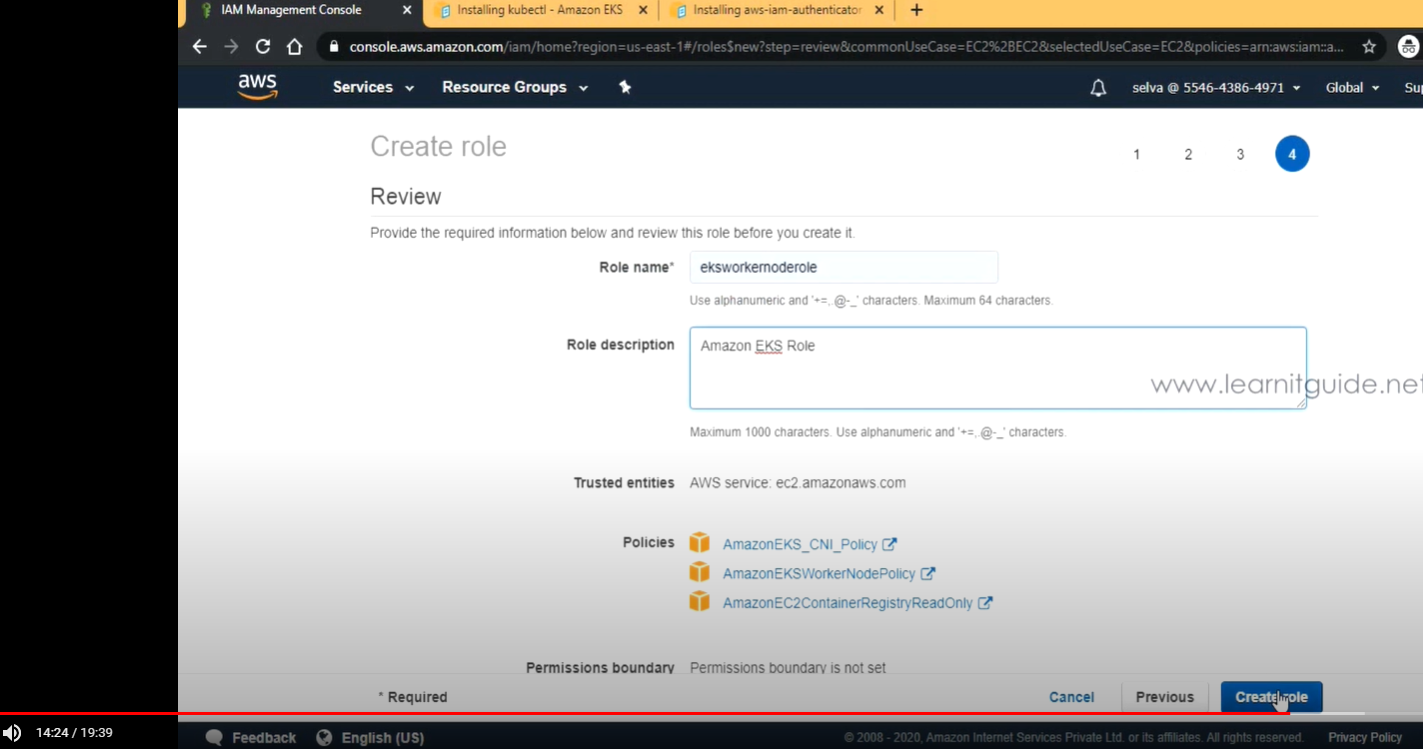Screen dimensions: 1423x749
Task: Open the AmazonEC2ContainerRegistryReadOnly link
Action: pyautogui.click(x=847, y=603)
